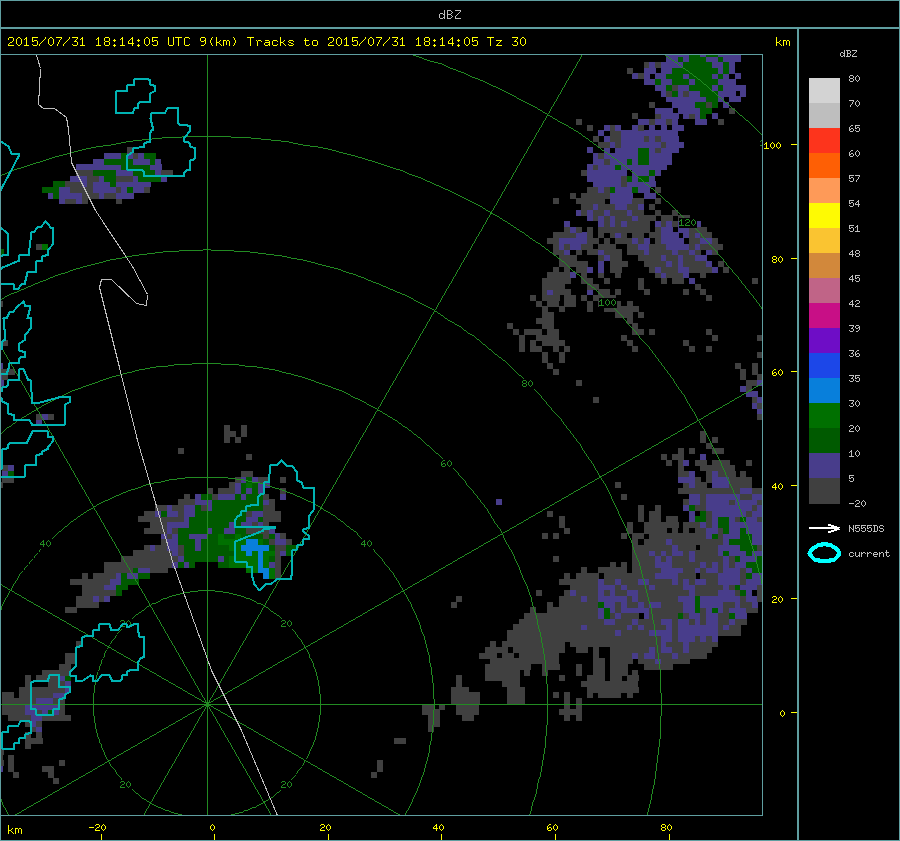
Task: Click the dBZ label above the color scale
Action: click(848, 53)
